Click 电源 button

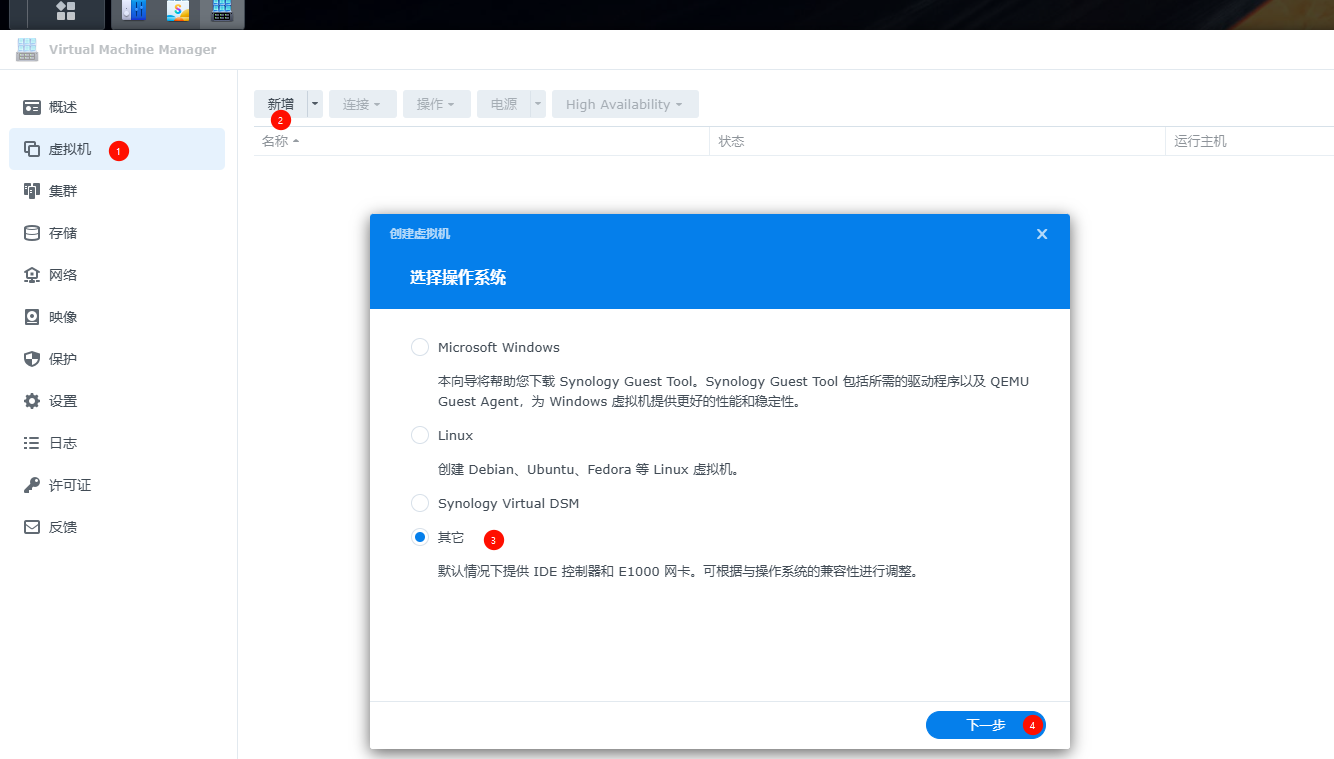click(x=504, y=104)
